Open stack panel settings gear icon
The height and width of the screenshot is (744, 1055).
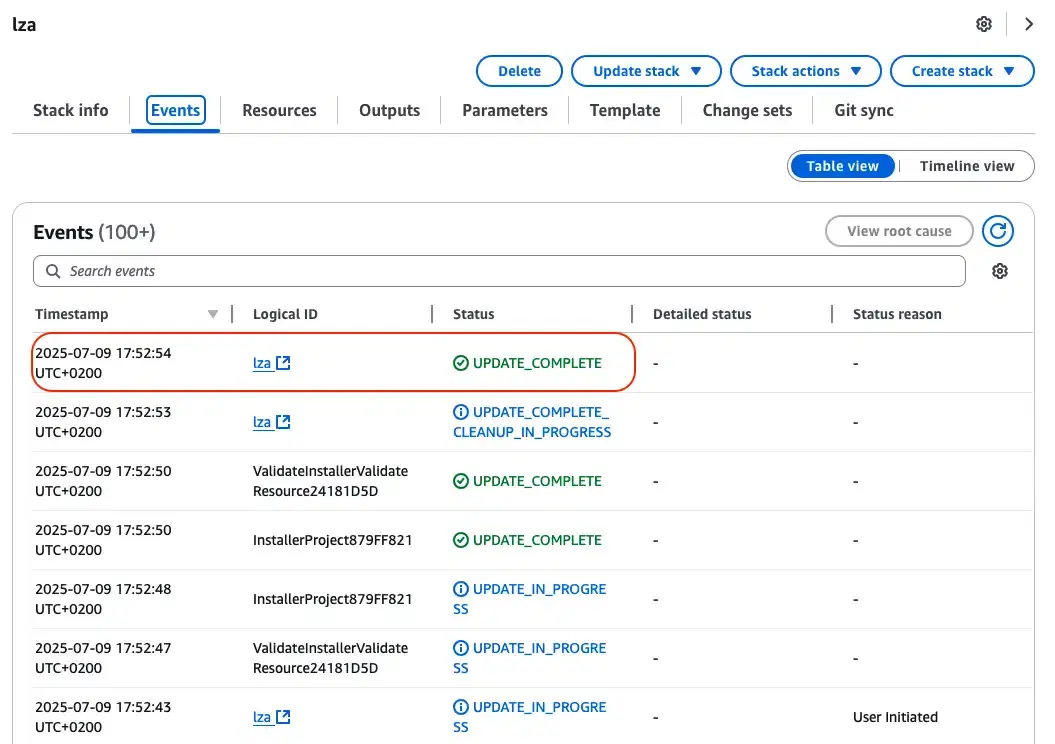point(984,24)
